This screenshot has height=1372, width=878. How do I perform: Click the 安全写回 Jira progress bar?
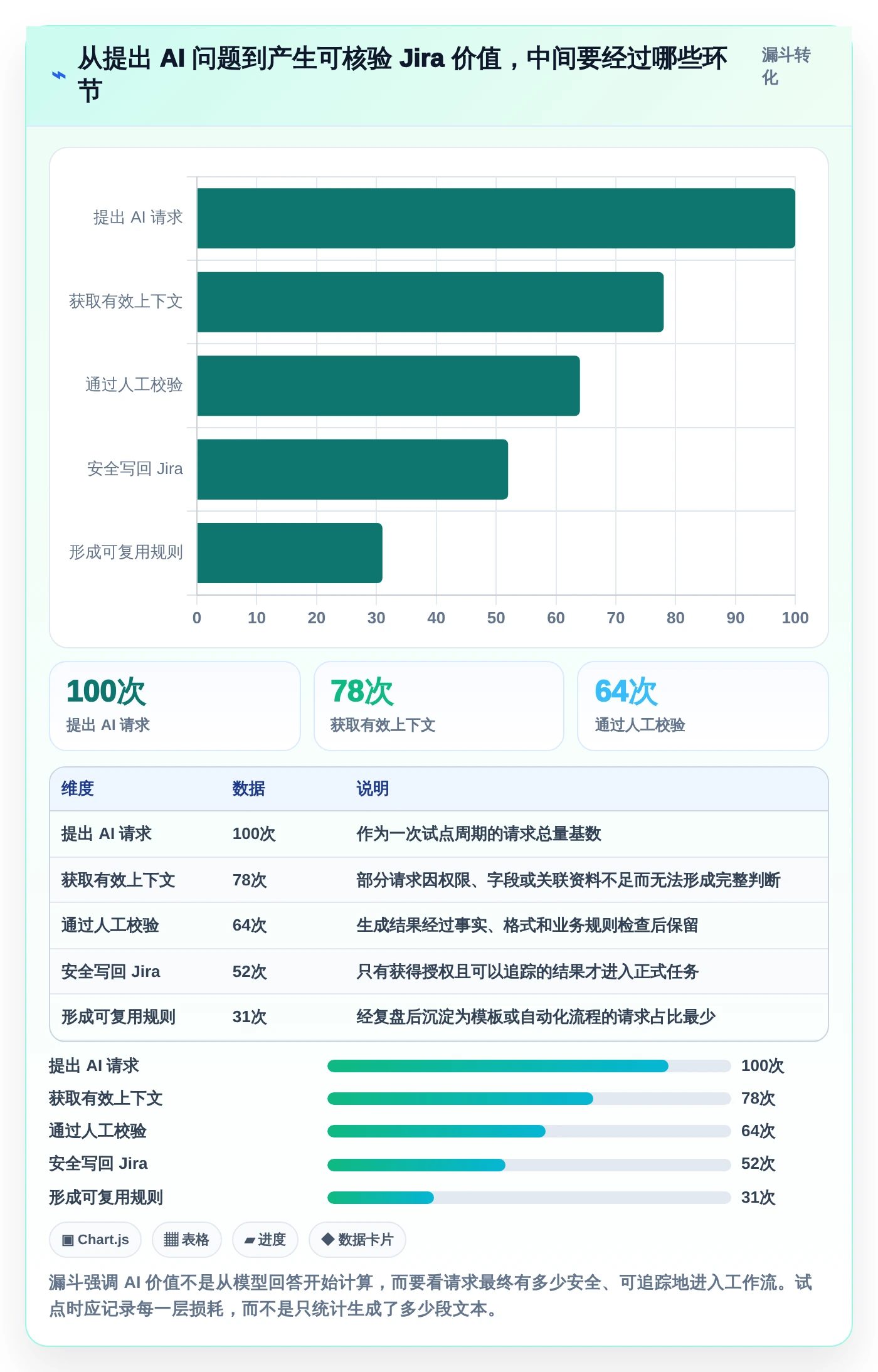(529, 1164)
